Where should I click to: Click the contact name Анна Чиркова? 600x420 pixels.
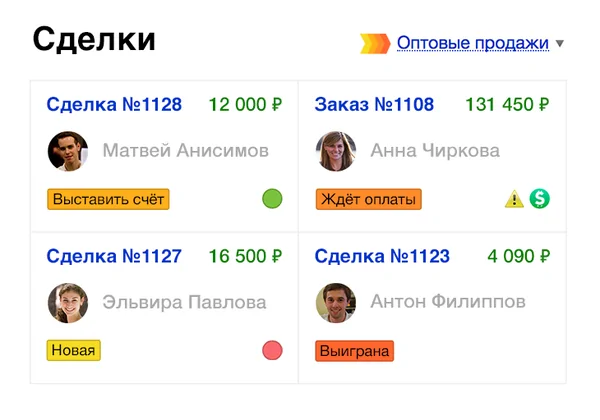tap(435, 151)
